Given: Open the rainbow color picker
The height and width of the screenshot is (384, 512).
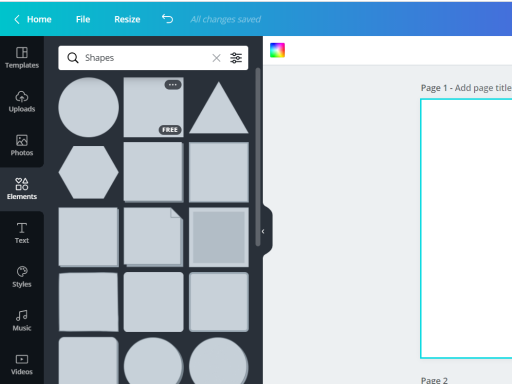Looking at the screenshot, I should (x=277, y=50).
